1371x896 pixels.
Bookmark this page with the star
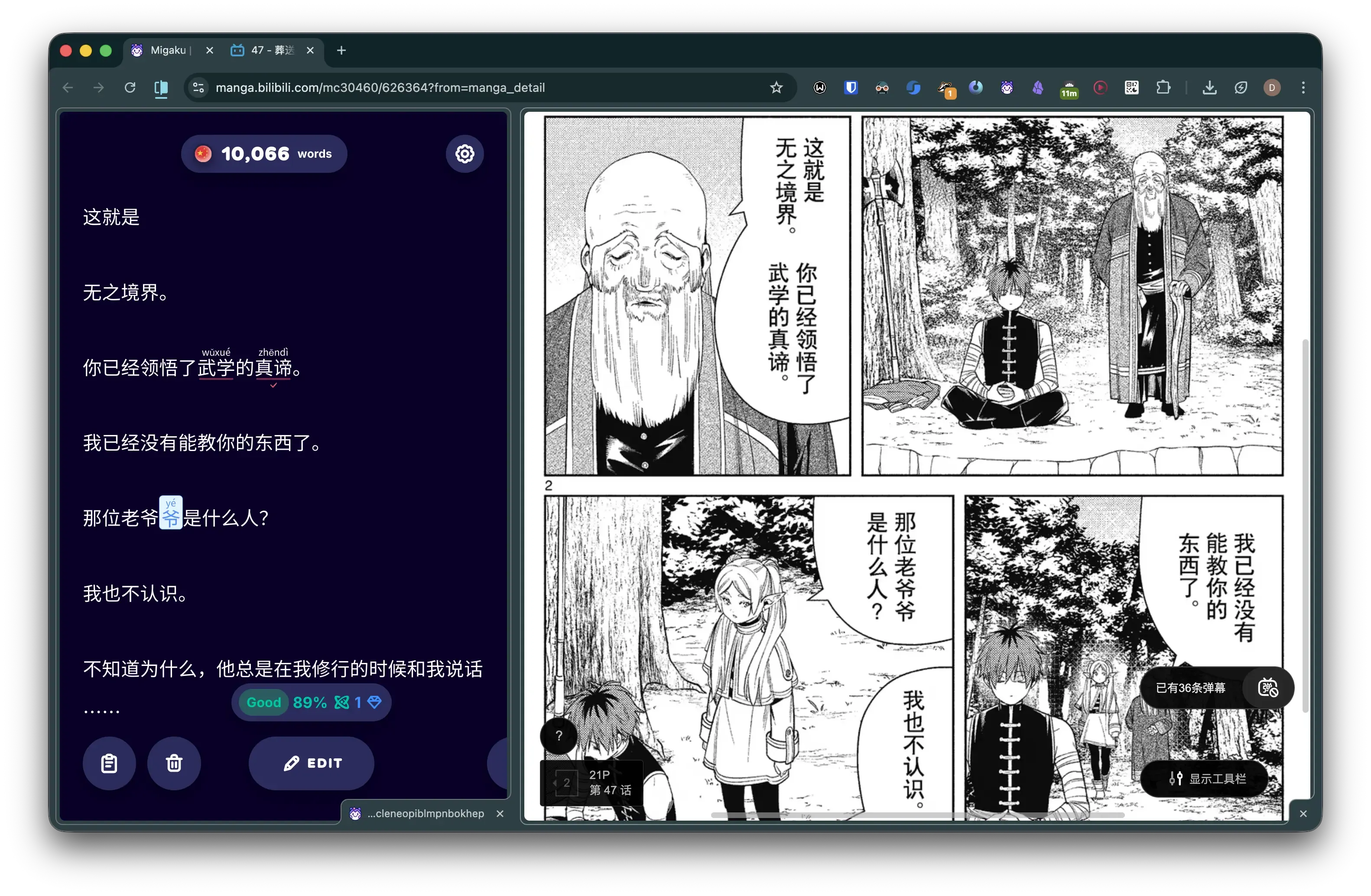[x=776, y=88]
